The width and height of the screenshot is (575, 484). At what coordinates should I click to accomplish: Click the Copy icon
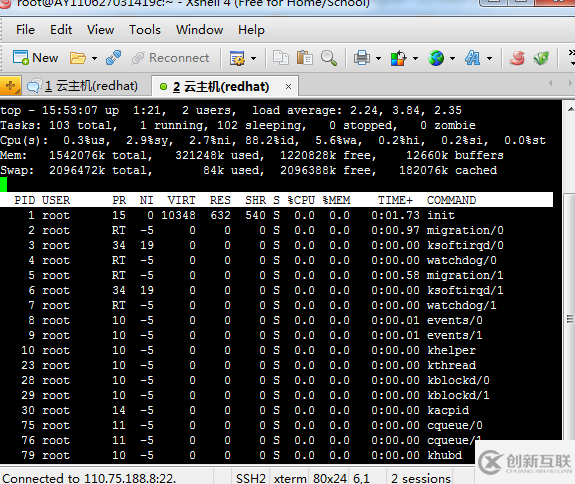(281, 58)
